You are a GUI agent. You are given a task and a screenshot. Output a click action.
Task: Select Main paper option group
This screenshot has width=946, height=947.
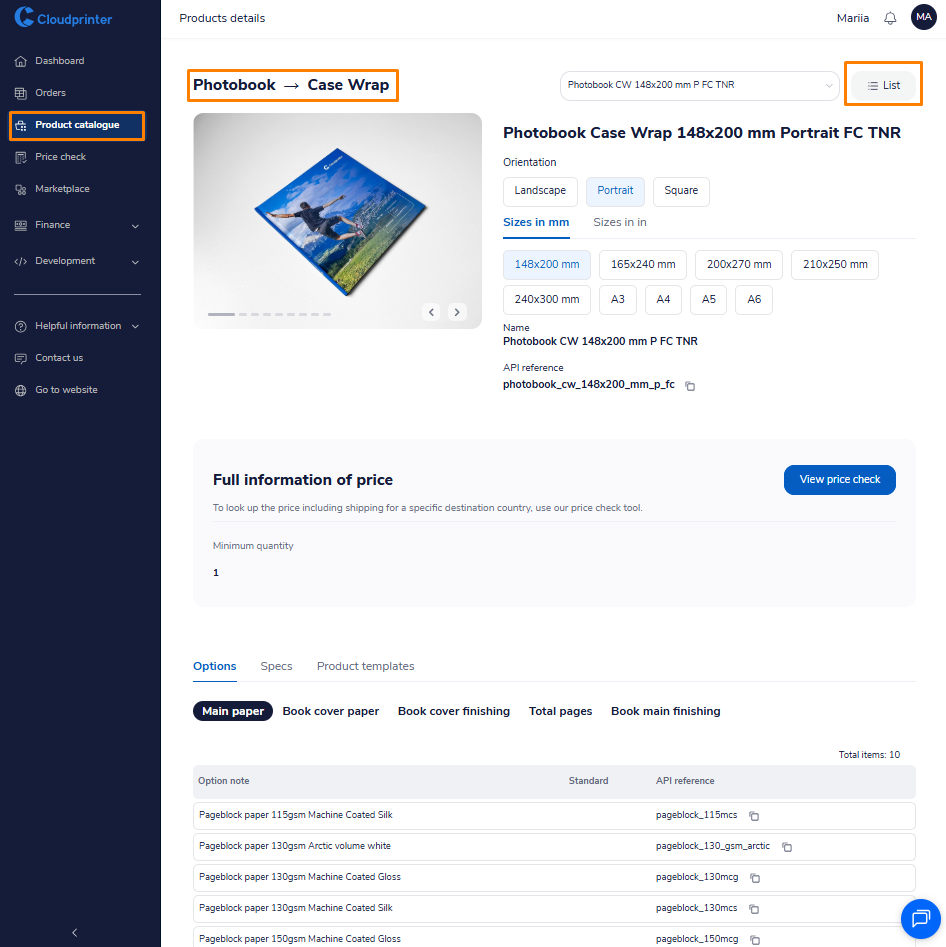(x=233, y=711)
